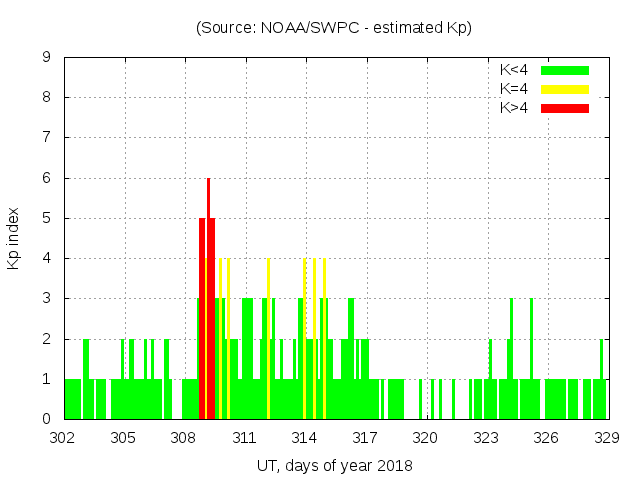This screenshot has height=480, width=640.
Task: Click the "K<4" legend text label
Action: click(514, 70)
